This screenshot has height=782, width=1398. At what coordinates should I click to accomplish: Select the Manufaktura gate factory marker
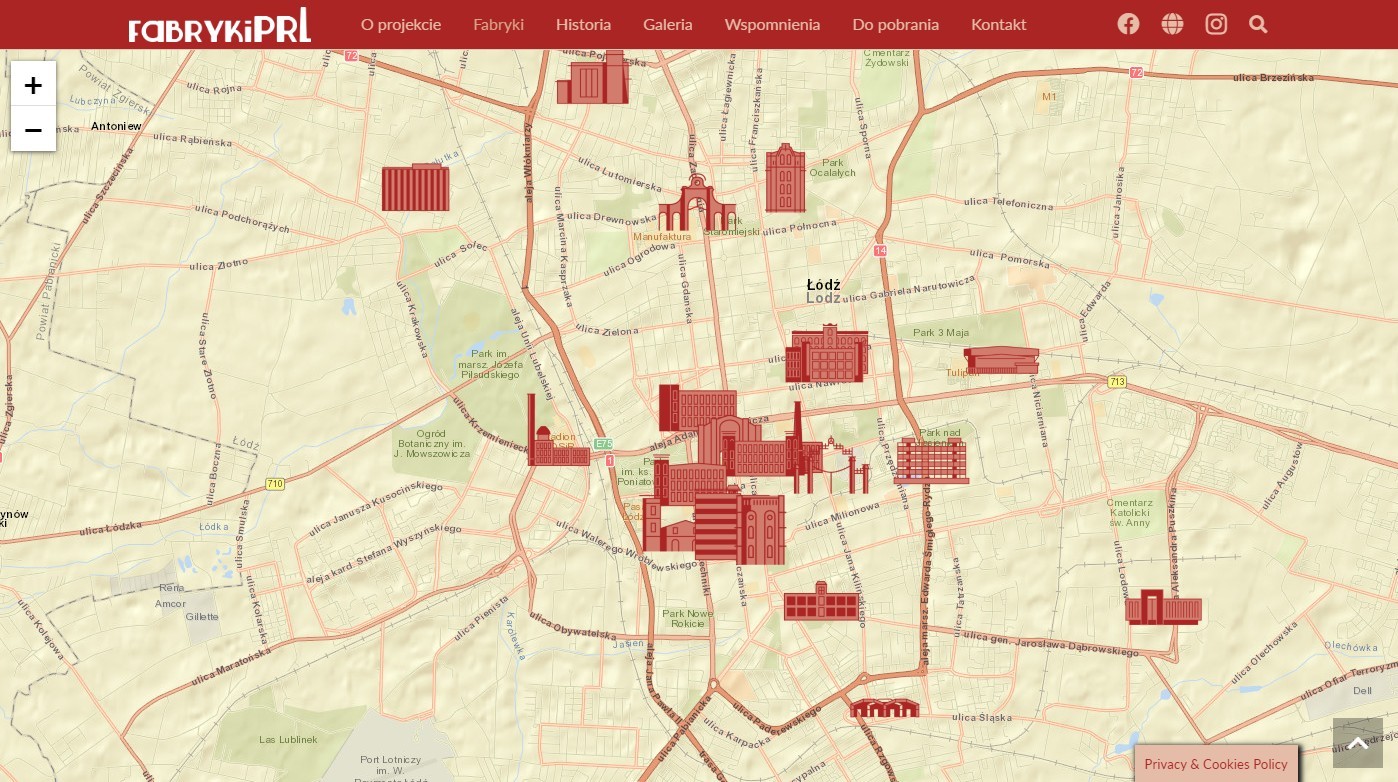click(697, 205)
